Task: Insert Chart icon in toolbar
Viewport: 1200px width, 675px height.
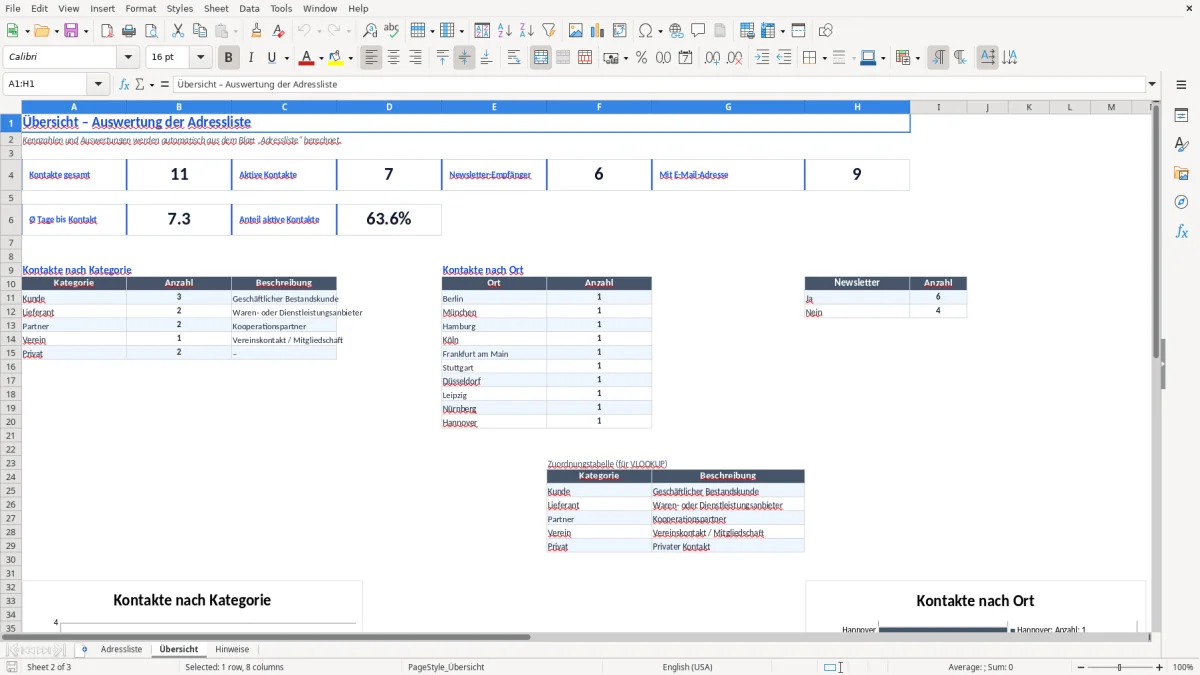Action: [x=598, y=31]
